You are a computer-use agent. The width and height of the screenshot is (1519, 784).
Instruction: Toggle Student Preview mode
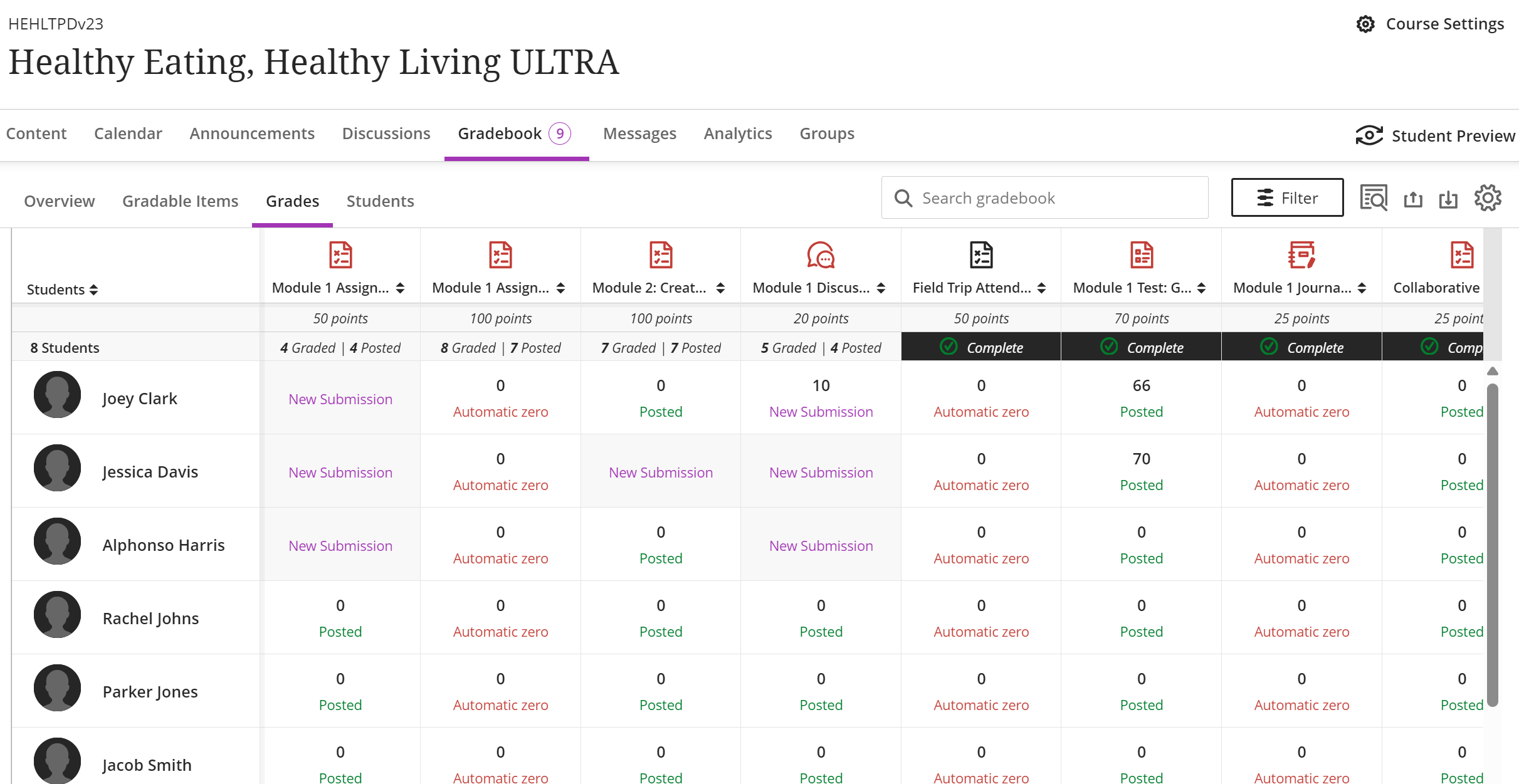(1435, 135)
